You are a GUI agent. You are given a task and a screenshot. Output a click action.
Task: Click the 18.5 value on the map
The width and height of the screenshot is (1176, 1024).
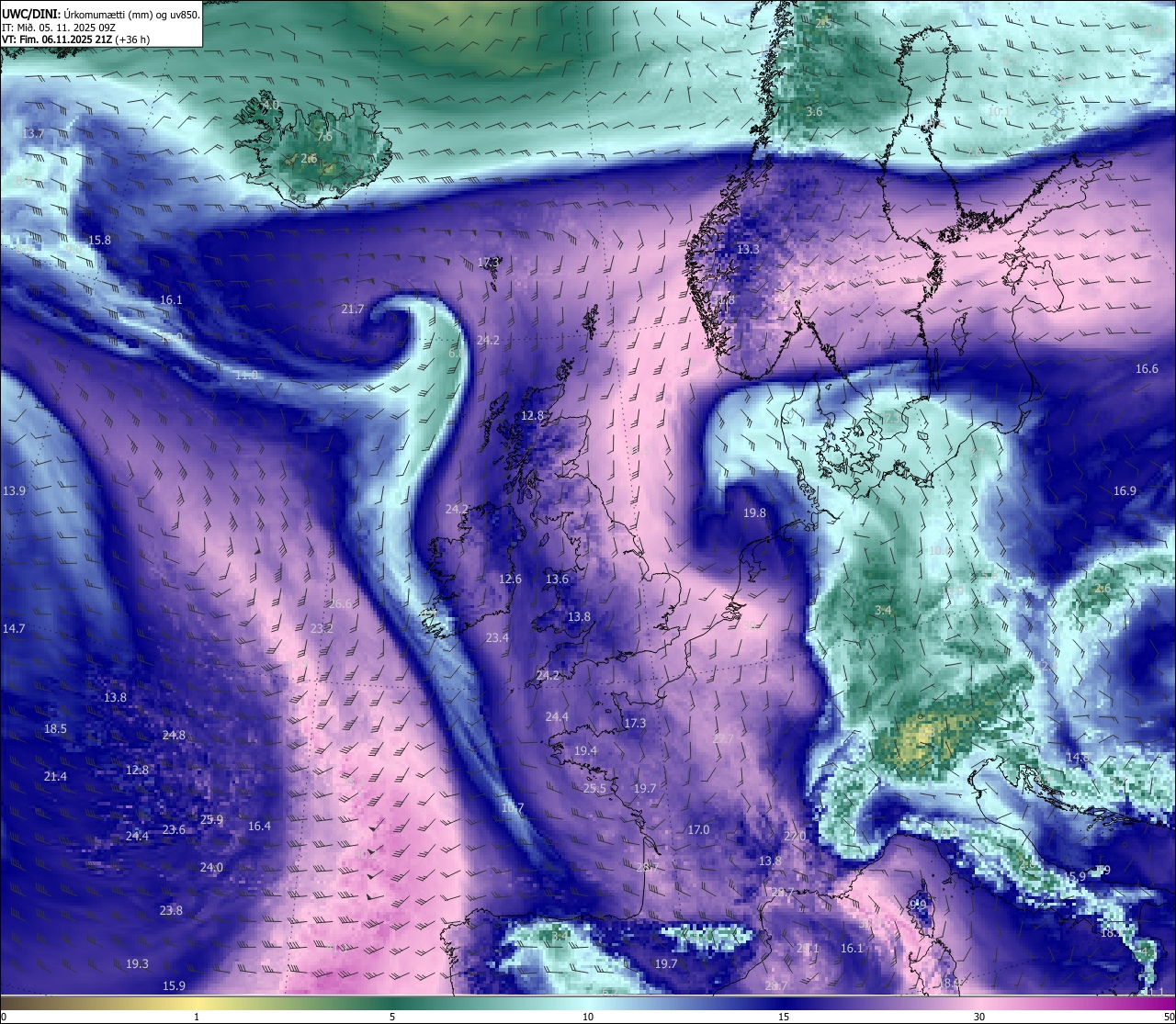[55, 728]
